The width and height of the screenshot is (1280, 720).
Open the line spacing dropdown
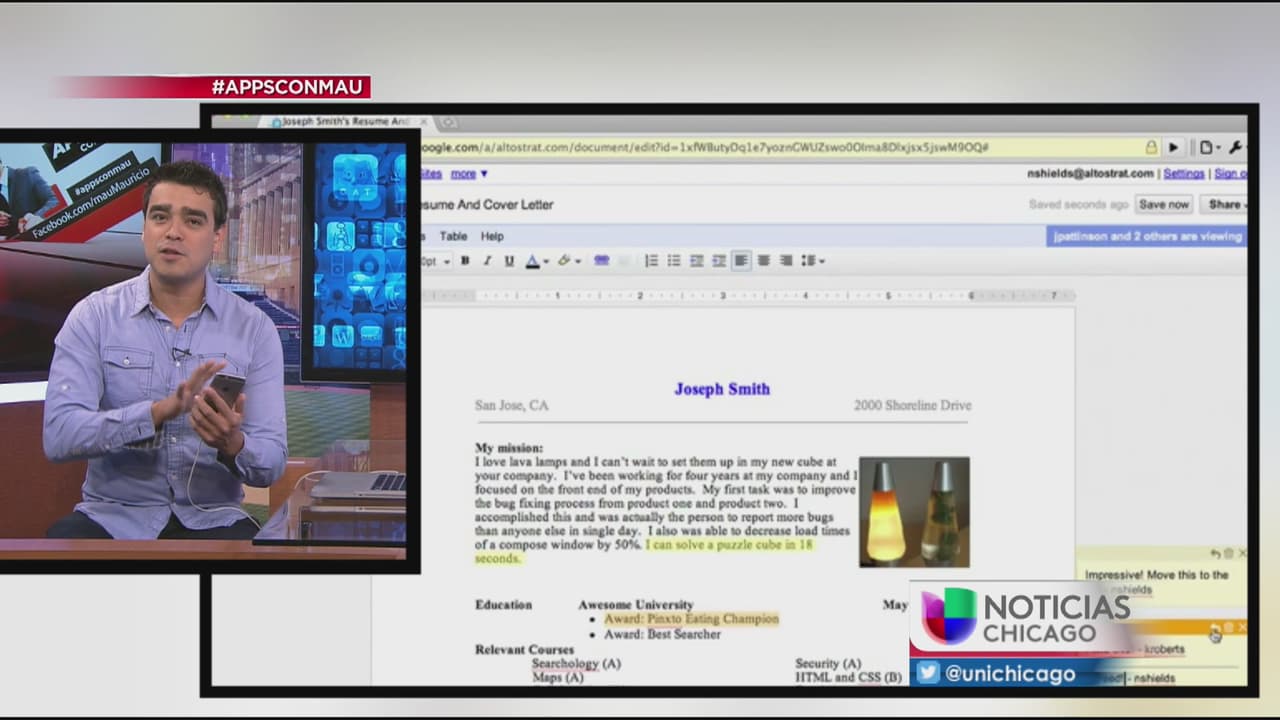pos(812,261)
